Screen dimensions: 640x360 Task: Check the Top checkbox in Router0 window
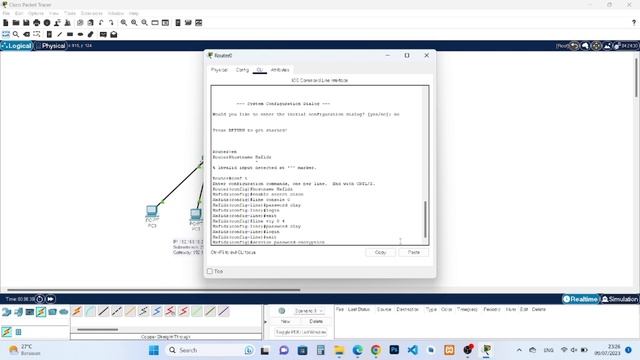click(210, 271)
